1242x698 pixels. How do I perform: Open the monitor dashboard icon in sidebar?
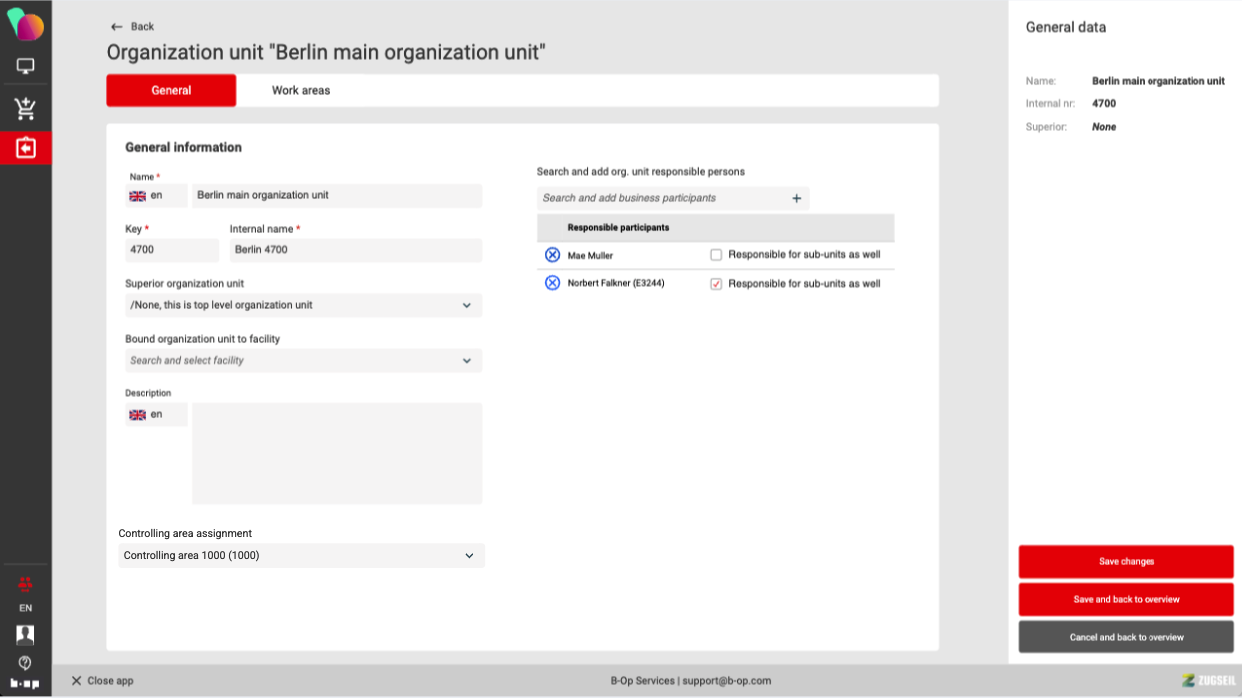(x=25, y=67)
